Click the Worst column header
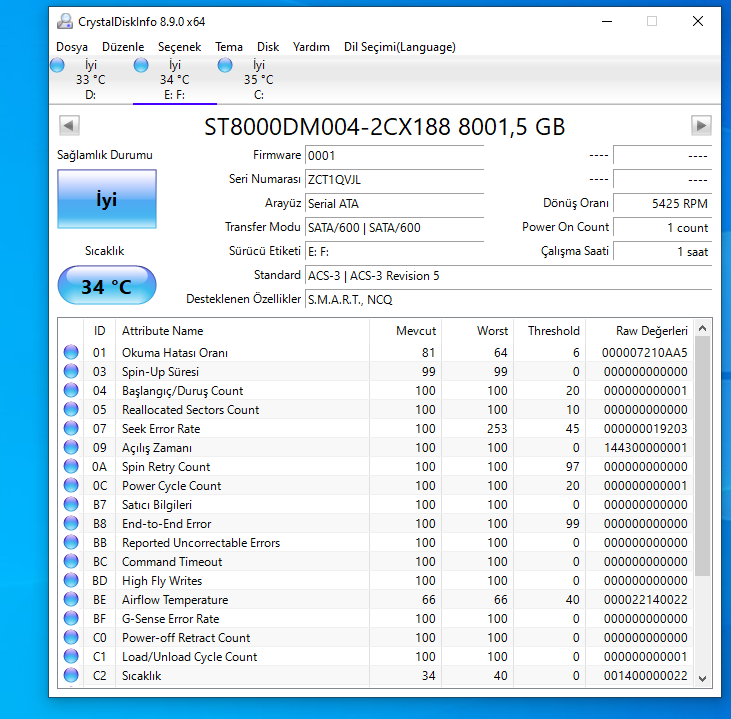The height and width of the screenshot is (719, 731). coord(477,331)
